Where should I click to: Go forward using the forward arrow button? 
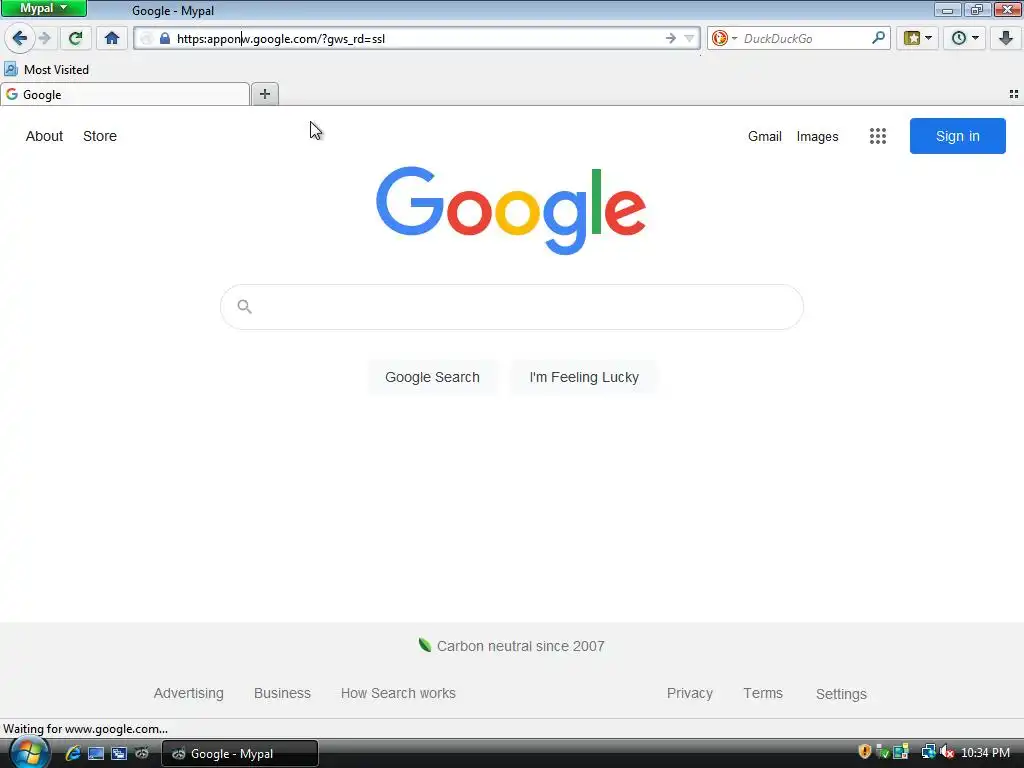coord(44,39)
